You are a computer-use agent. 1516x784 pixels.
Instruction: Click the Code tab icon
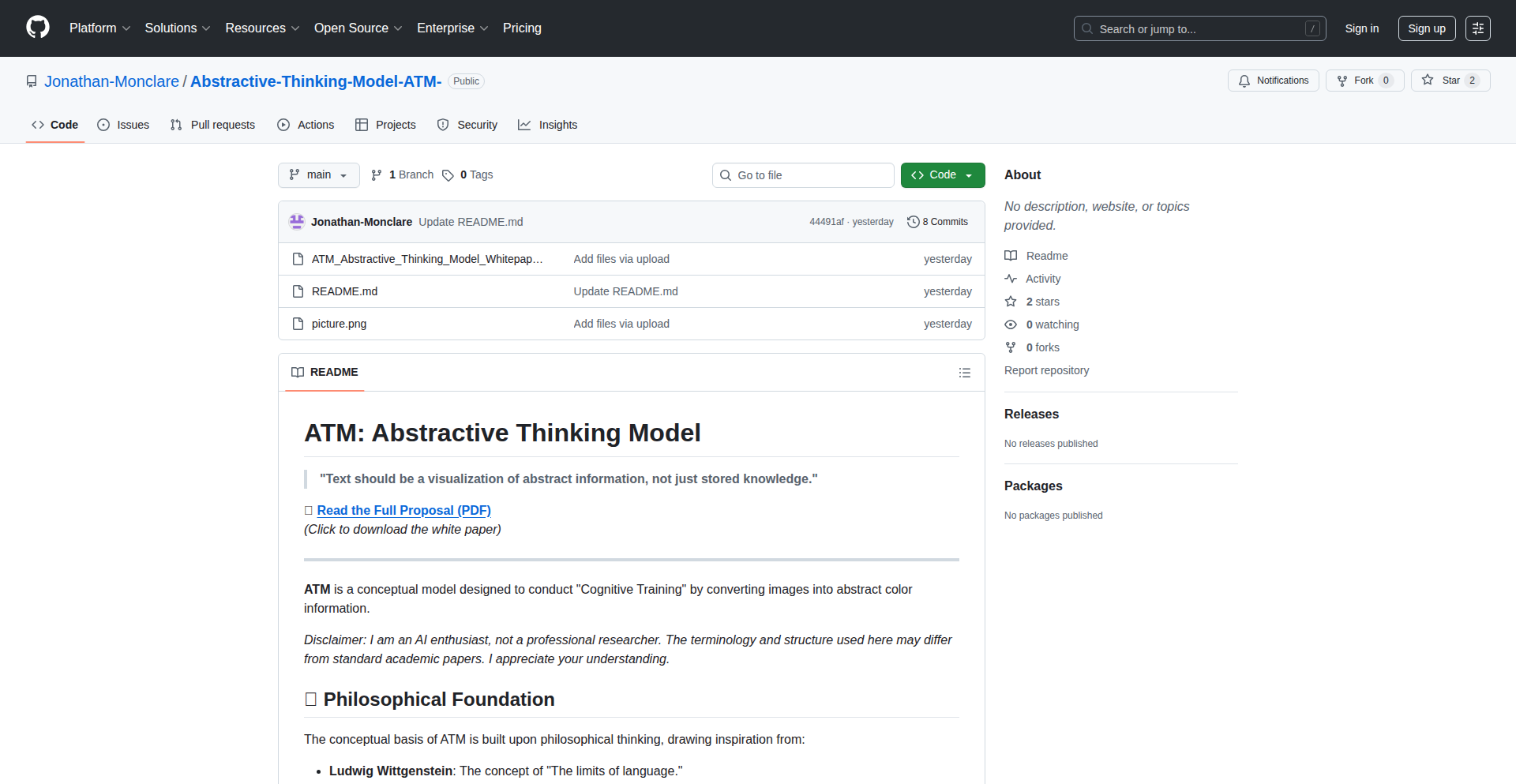click(38, 125)
